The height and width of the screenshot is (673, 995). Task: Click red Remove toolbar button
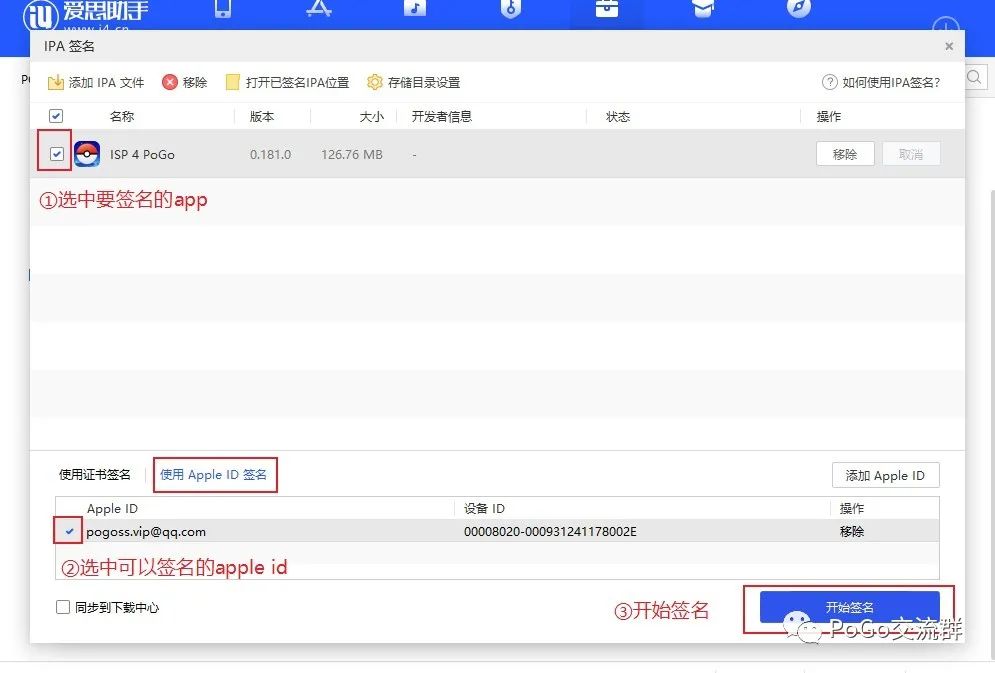185,82
